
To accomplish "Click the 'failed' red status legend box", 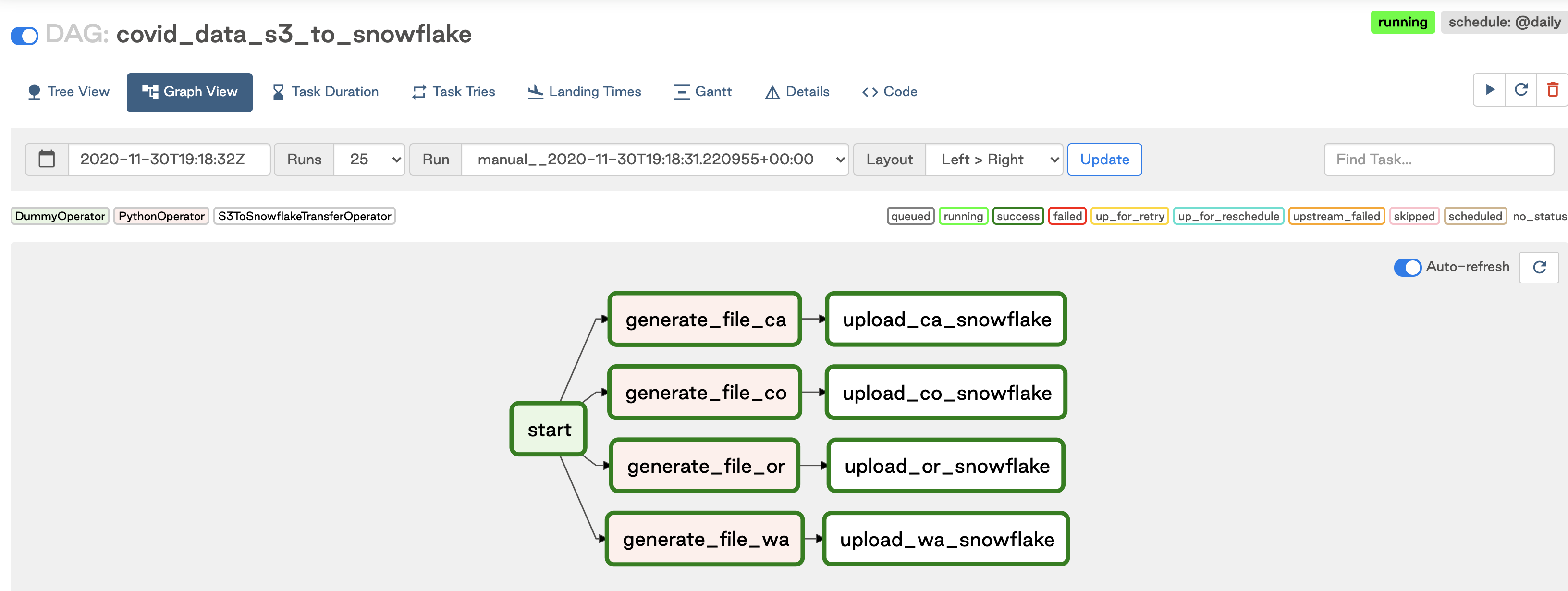I will pyautogui.click(x=1067, y=216).
